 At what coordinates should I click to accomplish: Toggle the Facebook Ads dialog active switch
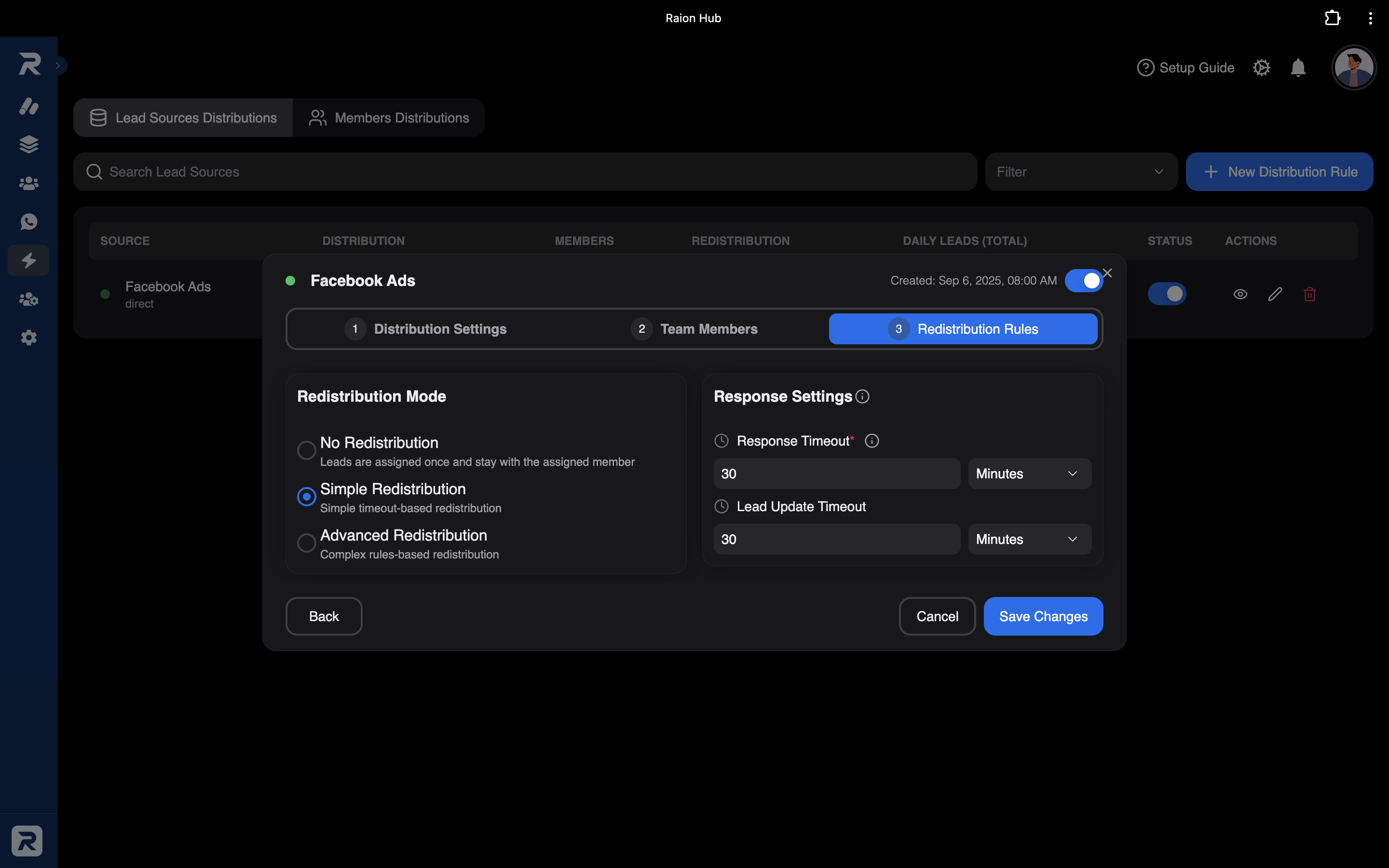point(1084,281)
